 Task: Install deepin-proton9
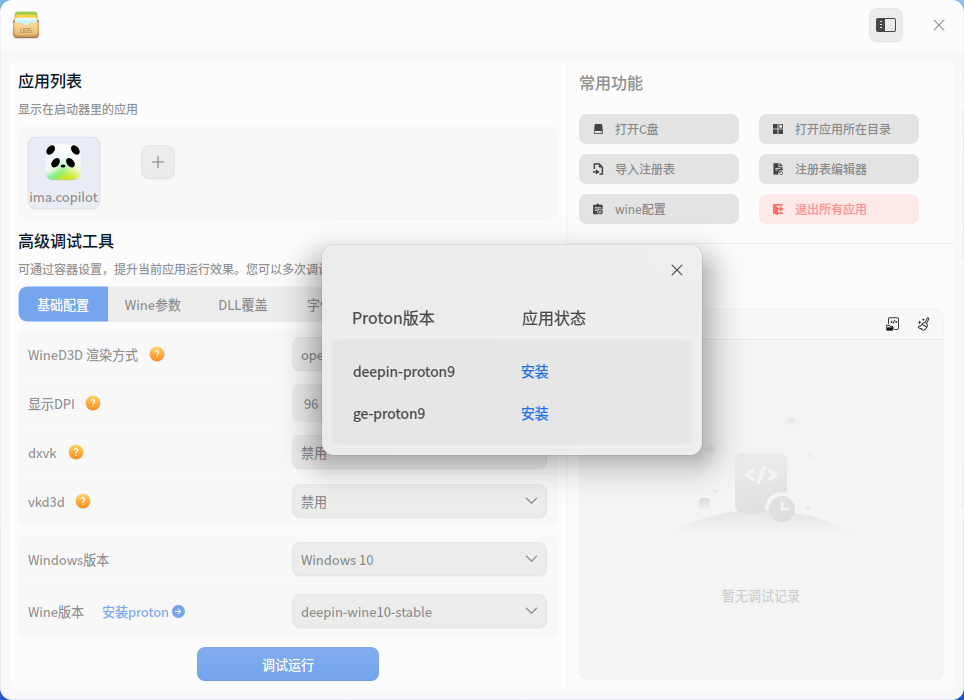(x=534, y=371)
